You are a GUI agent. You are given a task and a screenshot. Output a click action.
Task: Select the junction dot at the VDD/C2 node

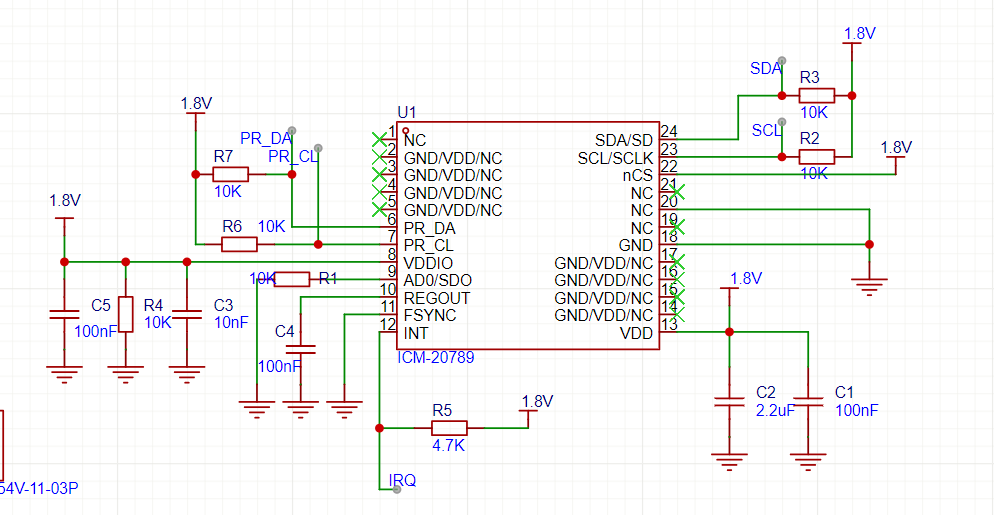click(729, 332)
